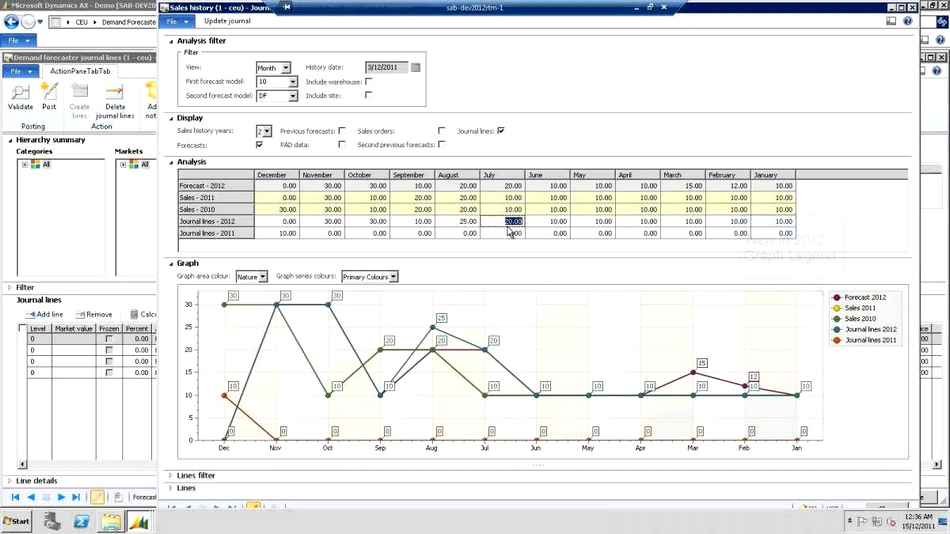This screenshot has width=950, height=534.
Task: Click the journal lines grid left scroll arrow
Action: [22, 464]
